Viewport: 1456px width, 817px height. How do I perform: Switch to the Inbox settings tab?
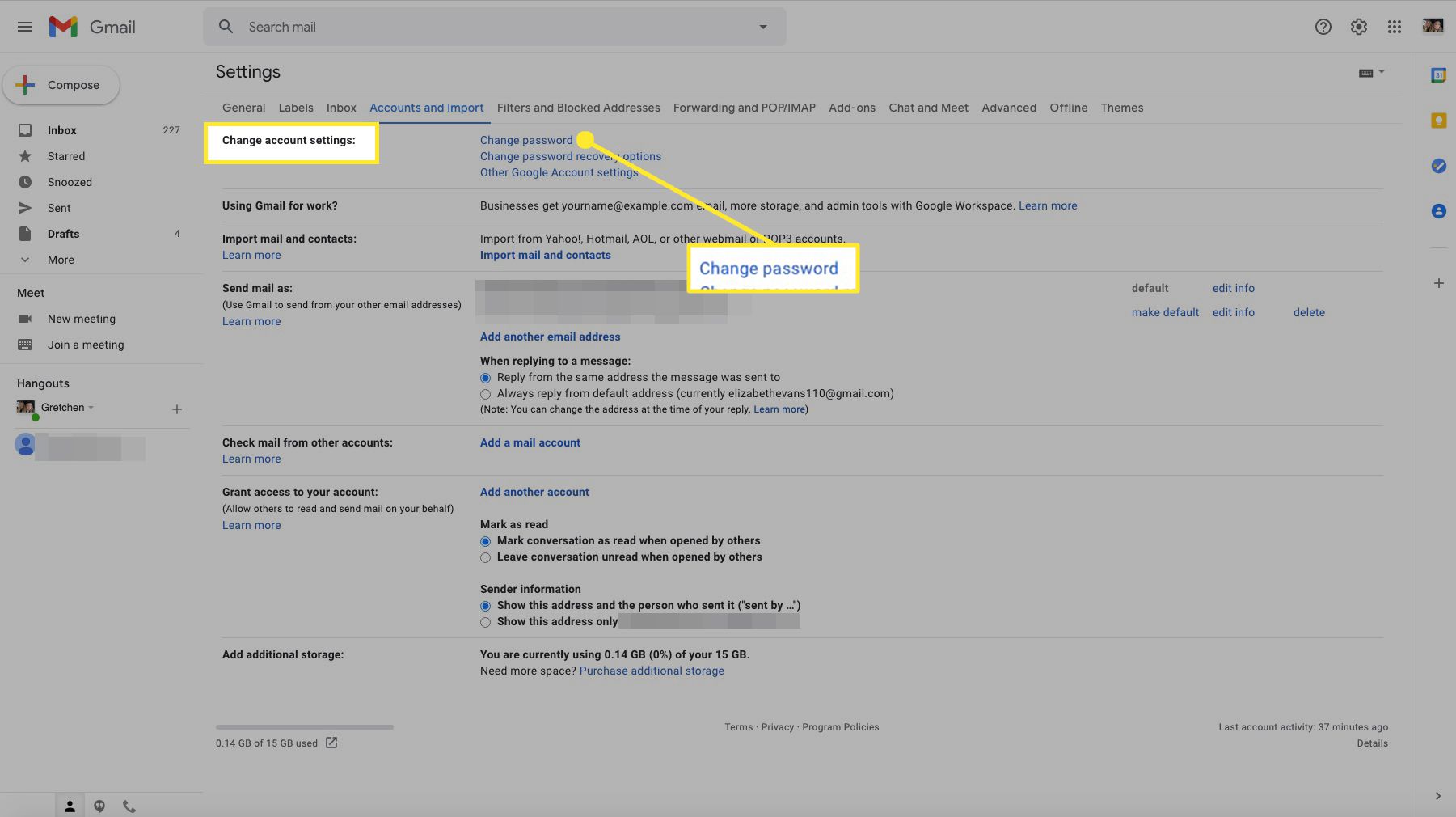(x=341, y=108)
